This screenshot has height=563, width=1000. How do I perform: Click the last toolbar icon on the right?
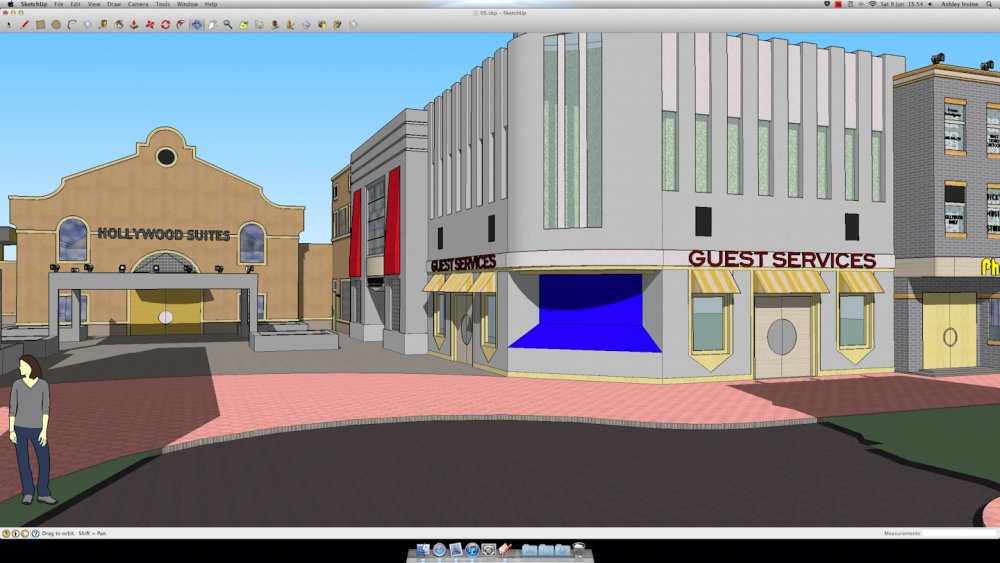[353, 25]
